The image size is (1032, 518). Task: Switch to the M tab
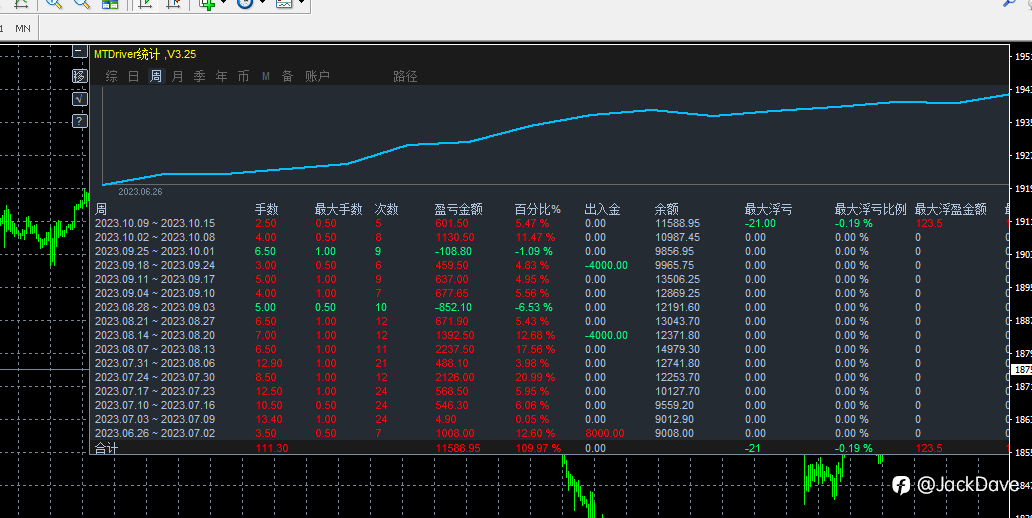pos(266,76)
